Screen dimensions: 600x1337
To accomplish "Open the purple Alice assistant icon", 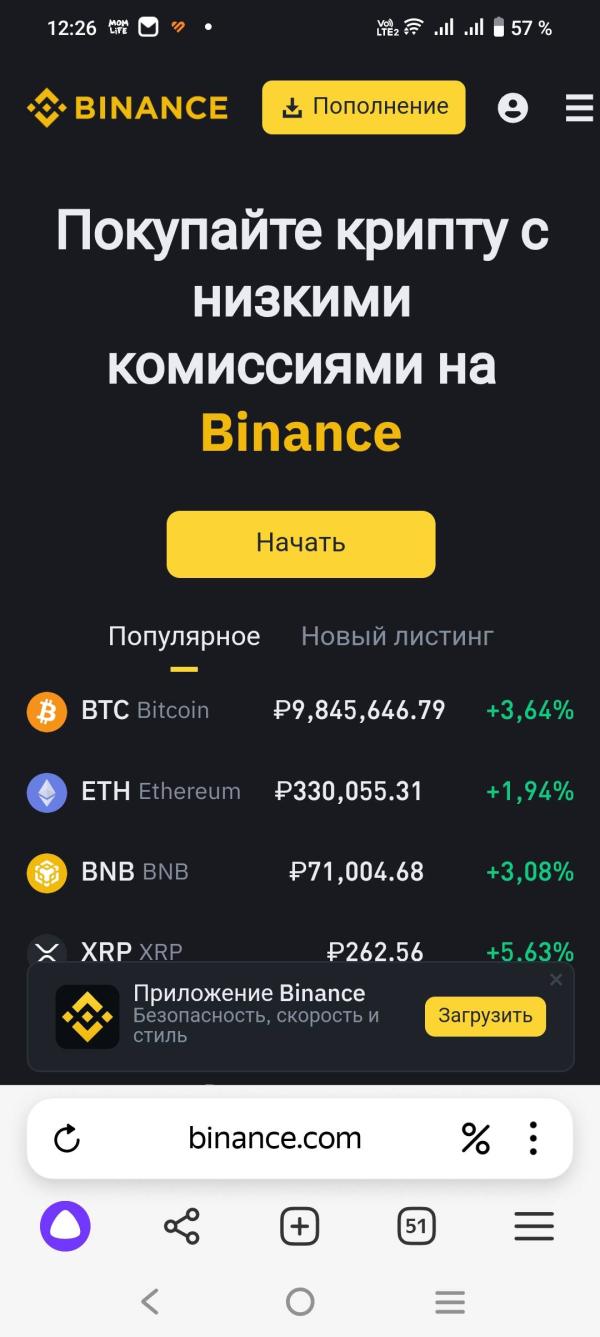I will (65, 1226).
